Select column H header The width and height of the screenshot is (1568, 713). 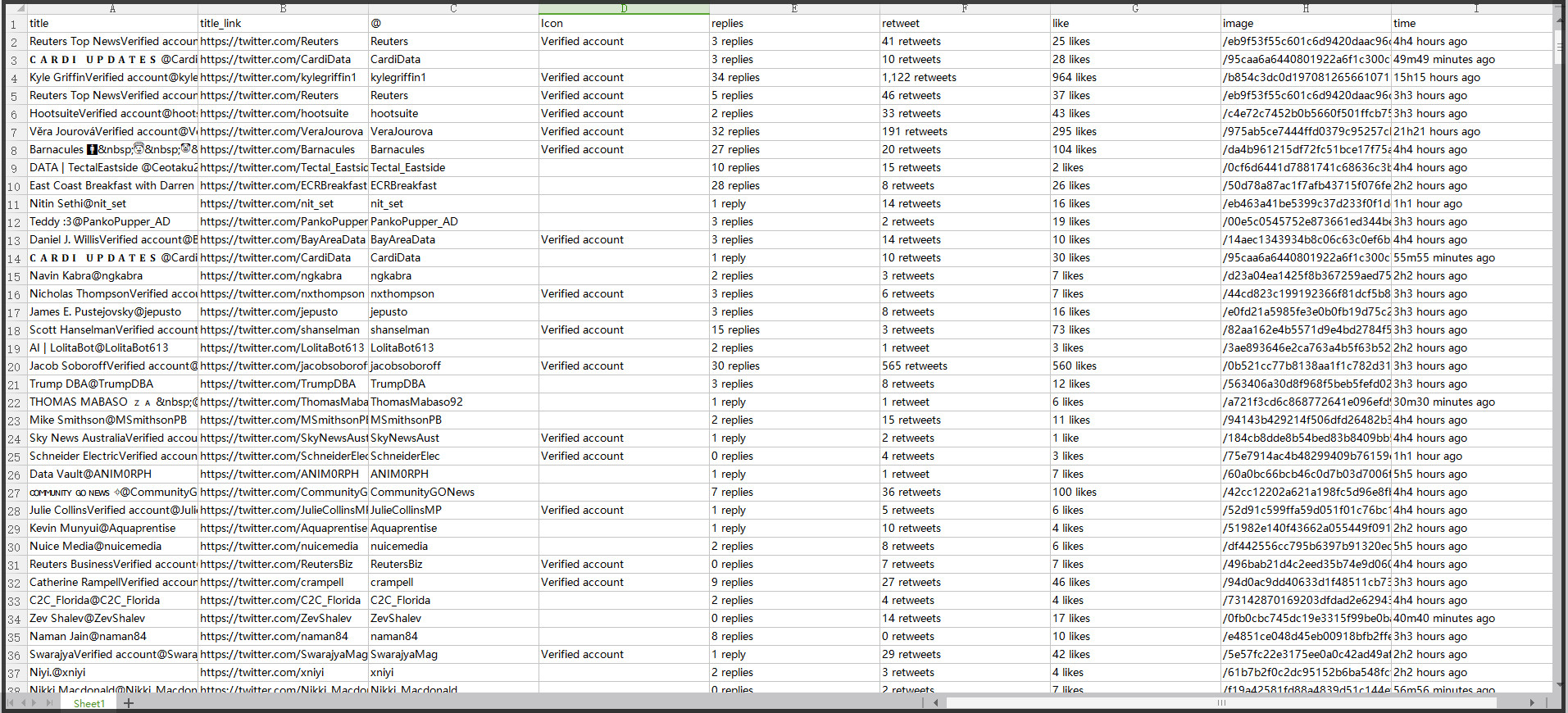(1306, 8)
